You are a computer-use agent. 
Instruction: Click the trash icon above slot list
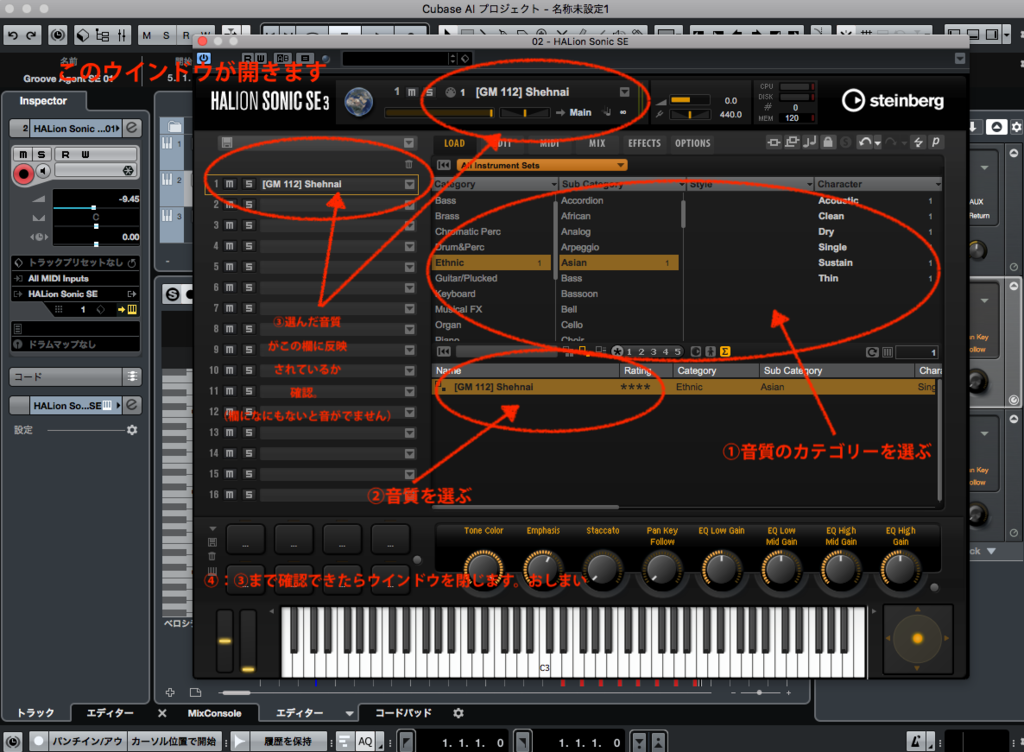[409, 164]
